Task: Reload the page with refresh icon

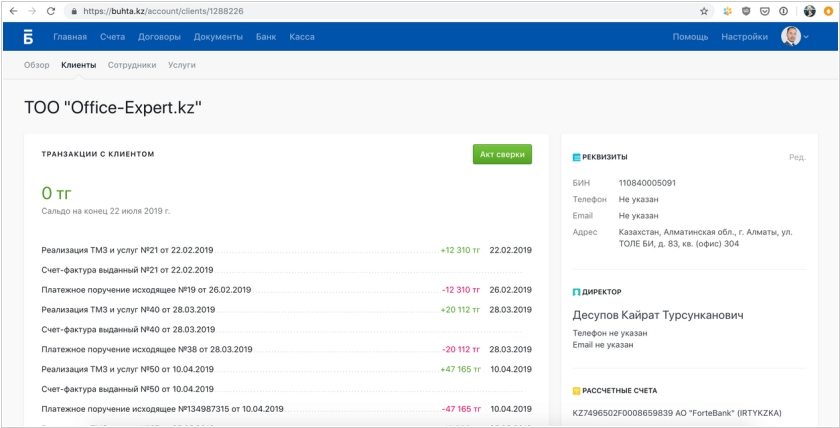Action: point(51,11)
